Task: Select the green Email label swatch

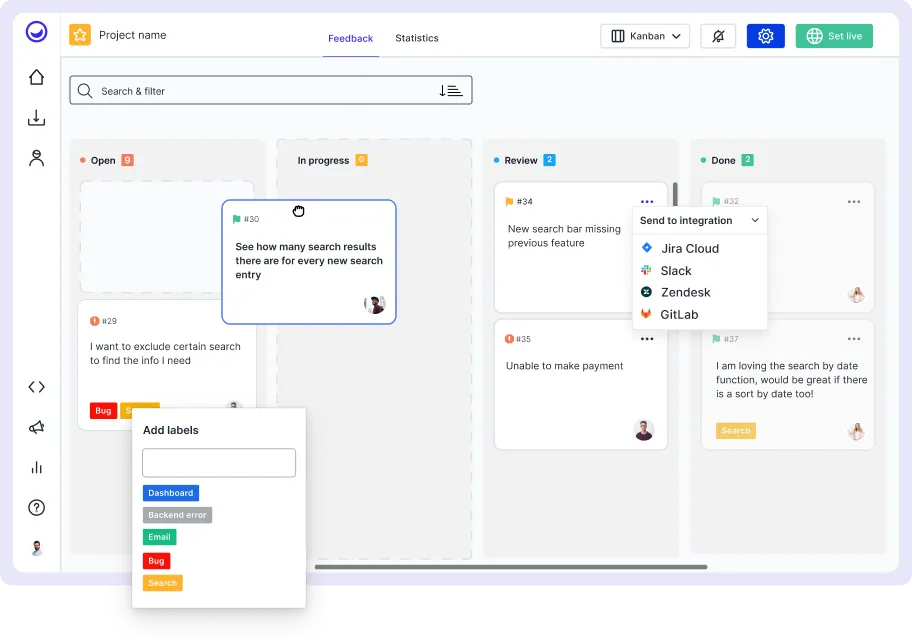Action: point(159,537)
